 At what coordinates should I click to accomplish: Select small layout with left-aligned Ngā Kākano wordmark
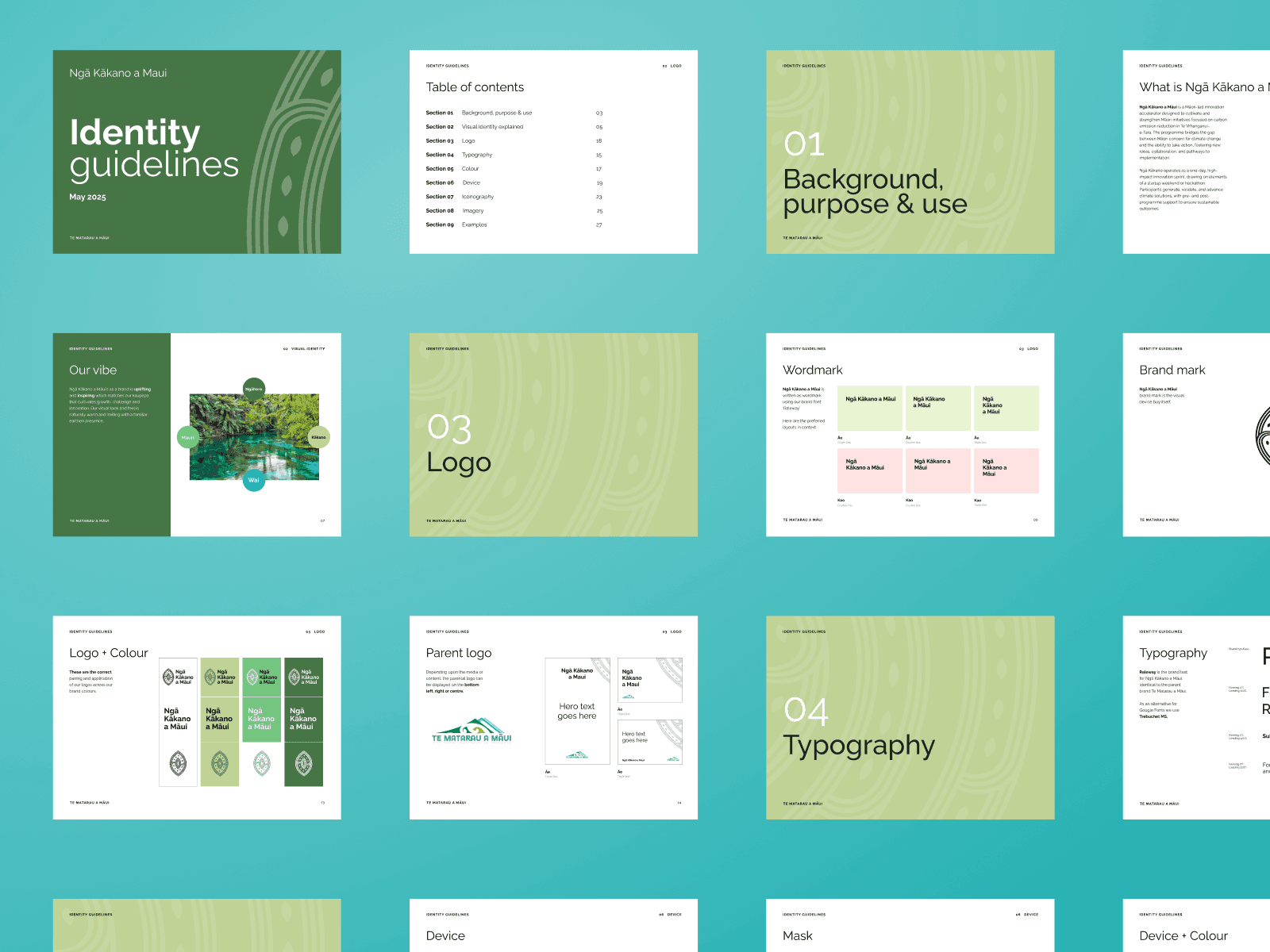[650, 680]
